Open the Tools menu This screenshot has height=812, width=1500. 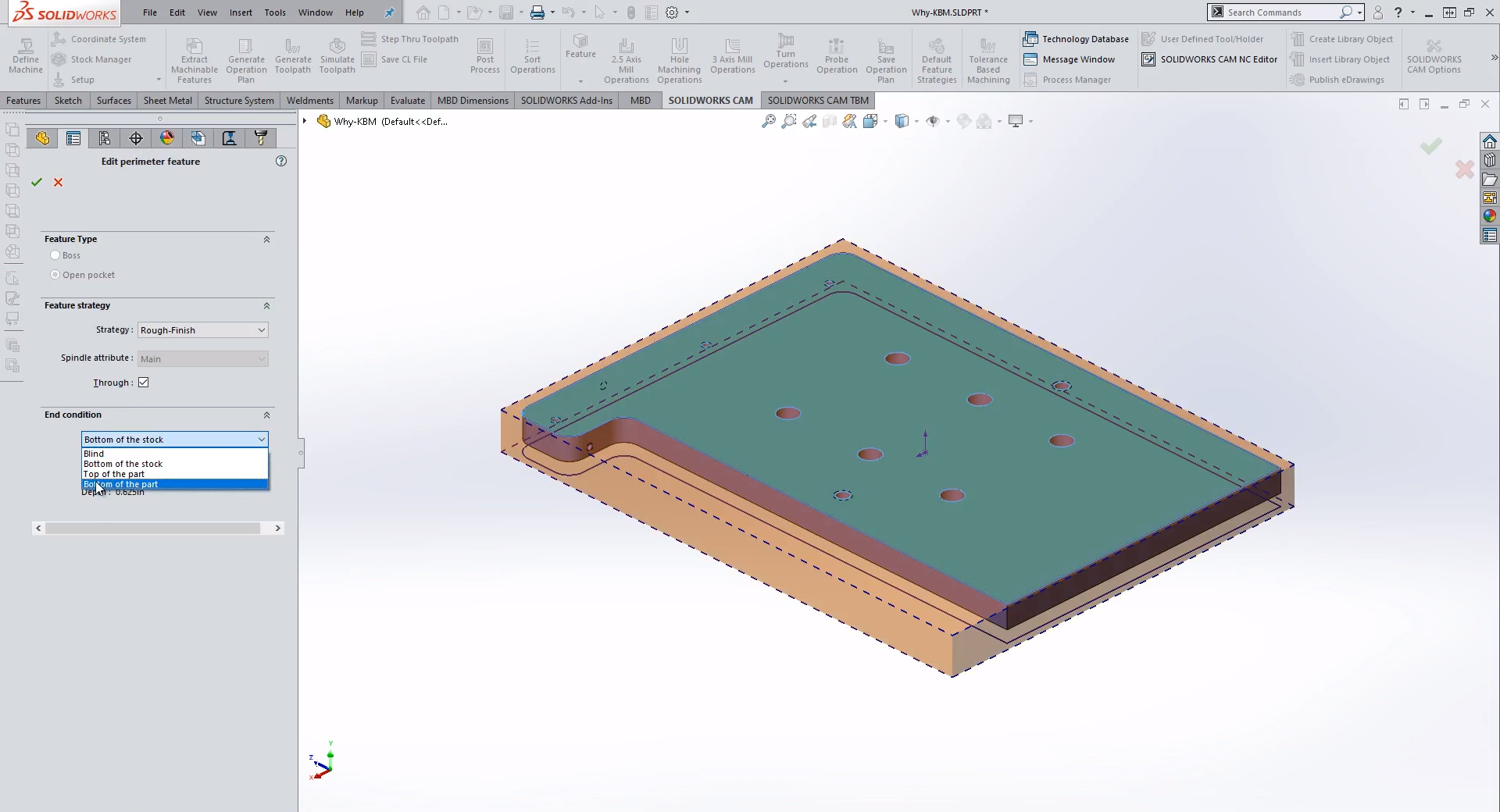tap(275, 12)
